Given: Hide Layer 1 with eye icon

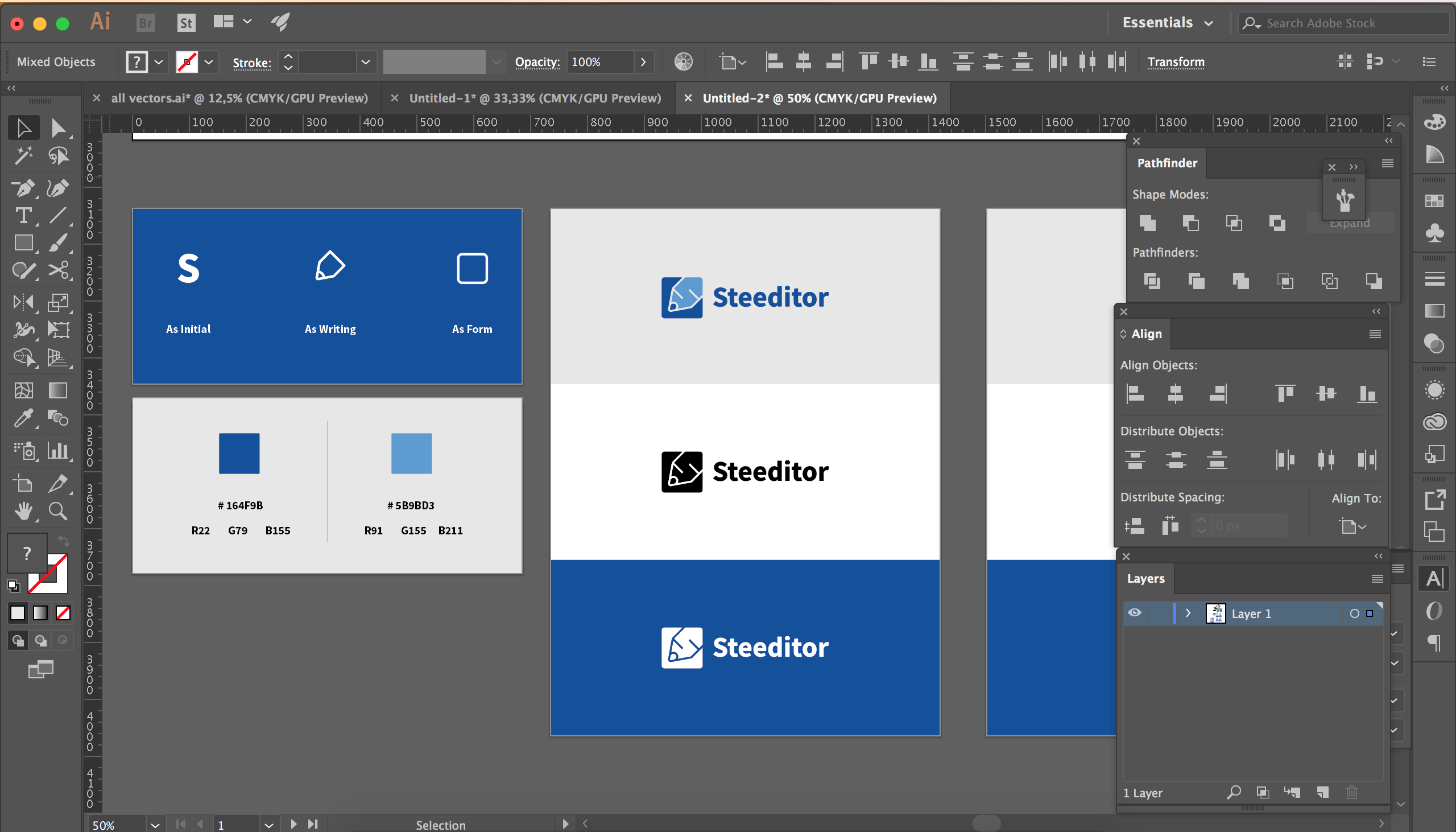Looking at the screenshot, I should tap(1135, 613).
